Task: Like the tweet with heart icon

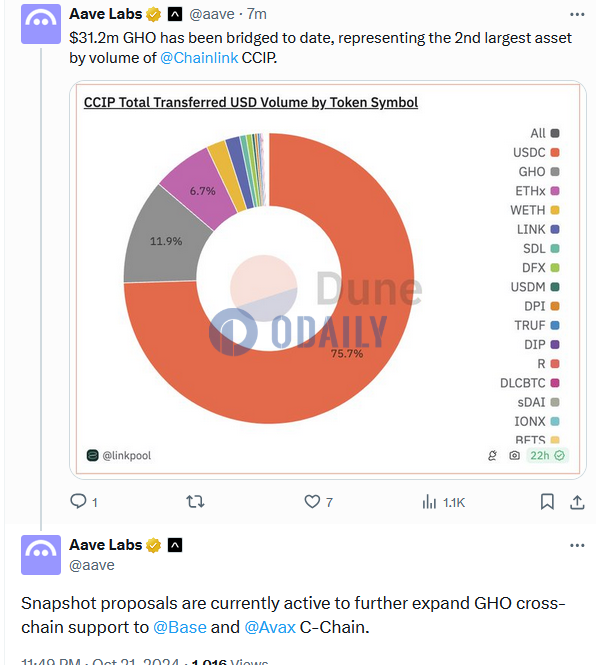Action: tap(312, 502)
